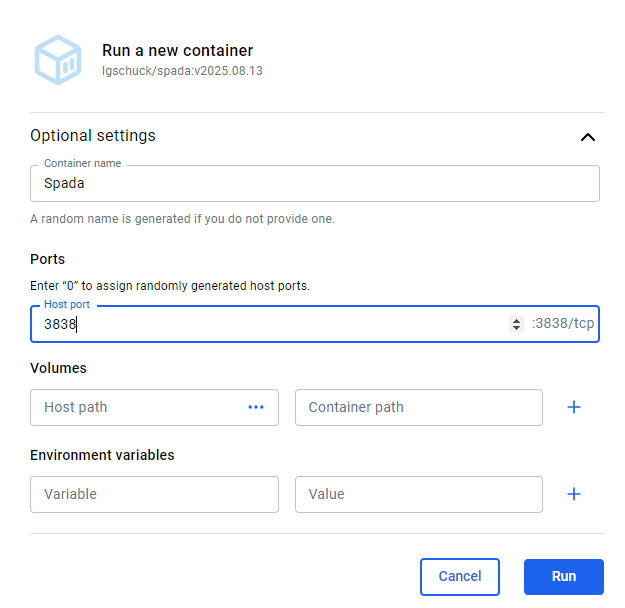625x608 pixels.
Task: Add another volume with plus icon
Action: [574, 407]
